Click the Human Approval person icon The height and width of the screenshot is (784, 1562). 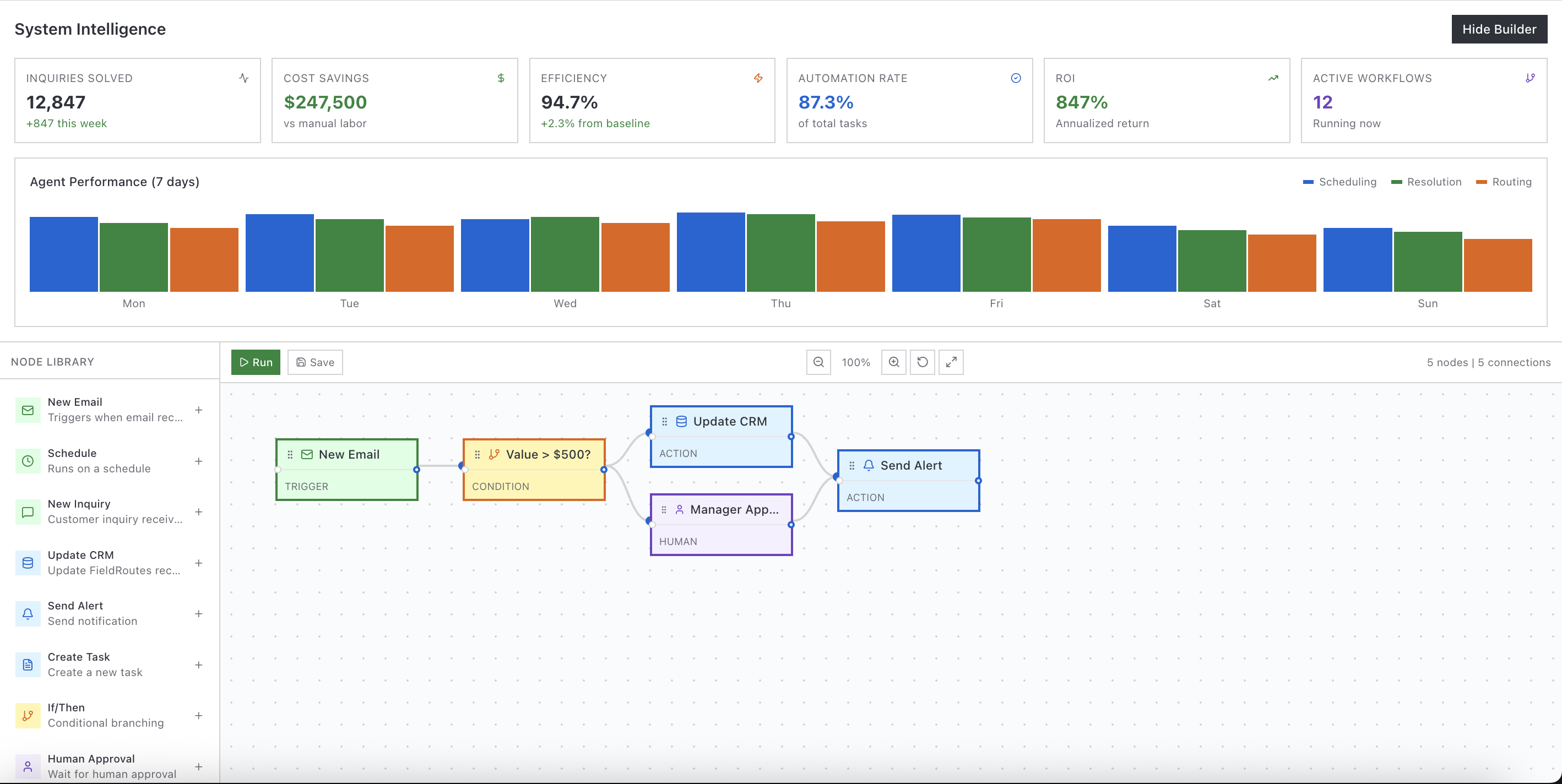pos(28,766)
